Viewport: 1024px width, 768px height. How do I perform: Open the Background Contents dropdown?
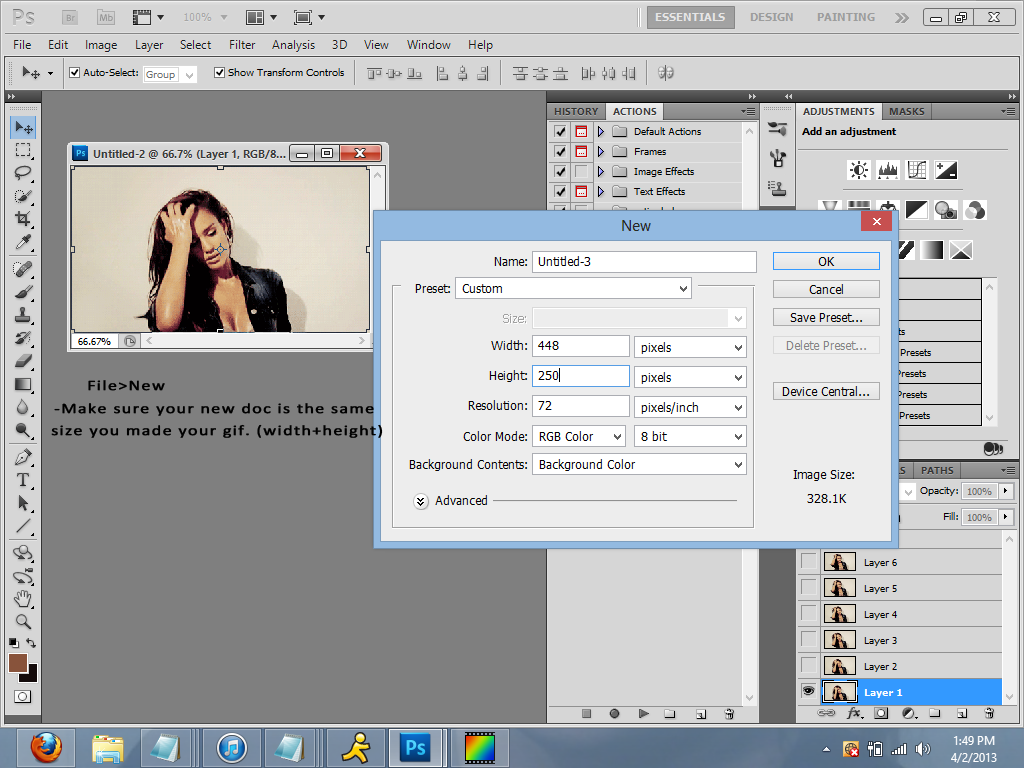point(639,465)
